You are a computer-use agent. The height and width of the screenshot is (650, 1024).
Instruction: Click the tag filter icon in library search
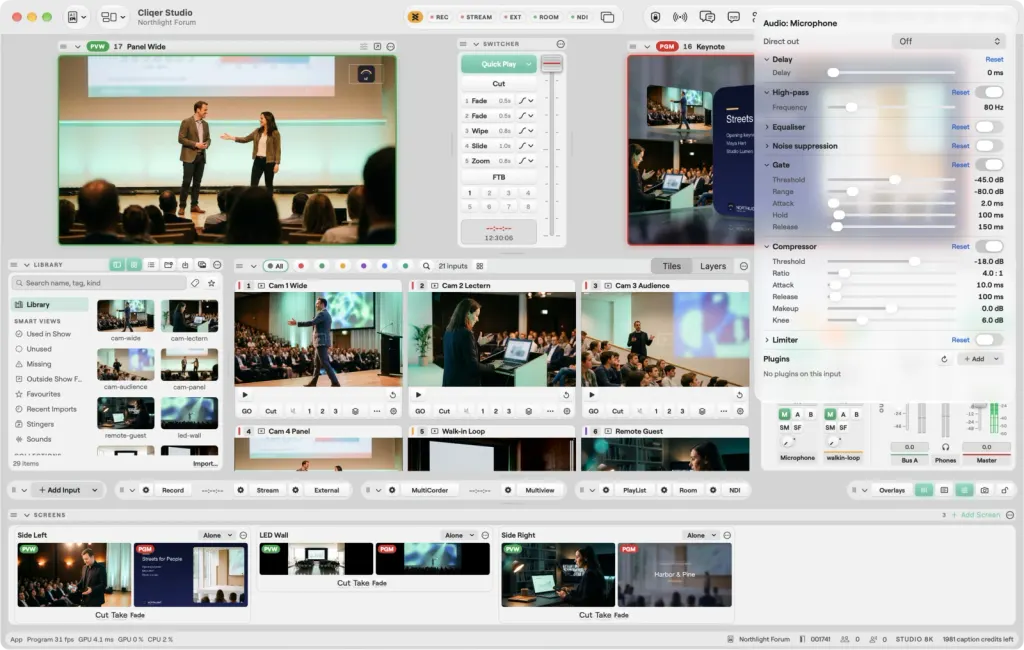[x=195, y=283]
